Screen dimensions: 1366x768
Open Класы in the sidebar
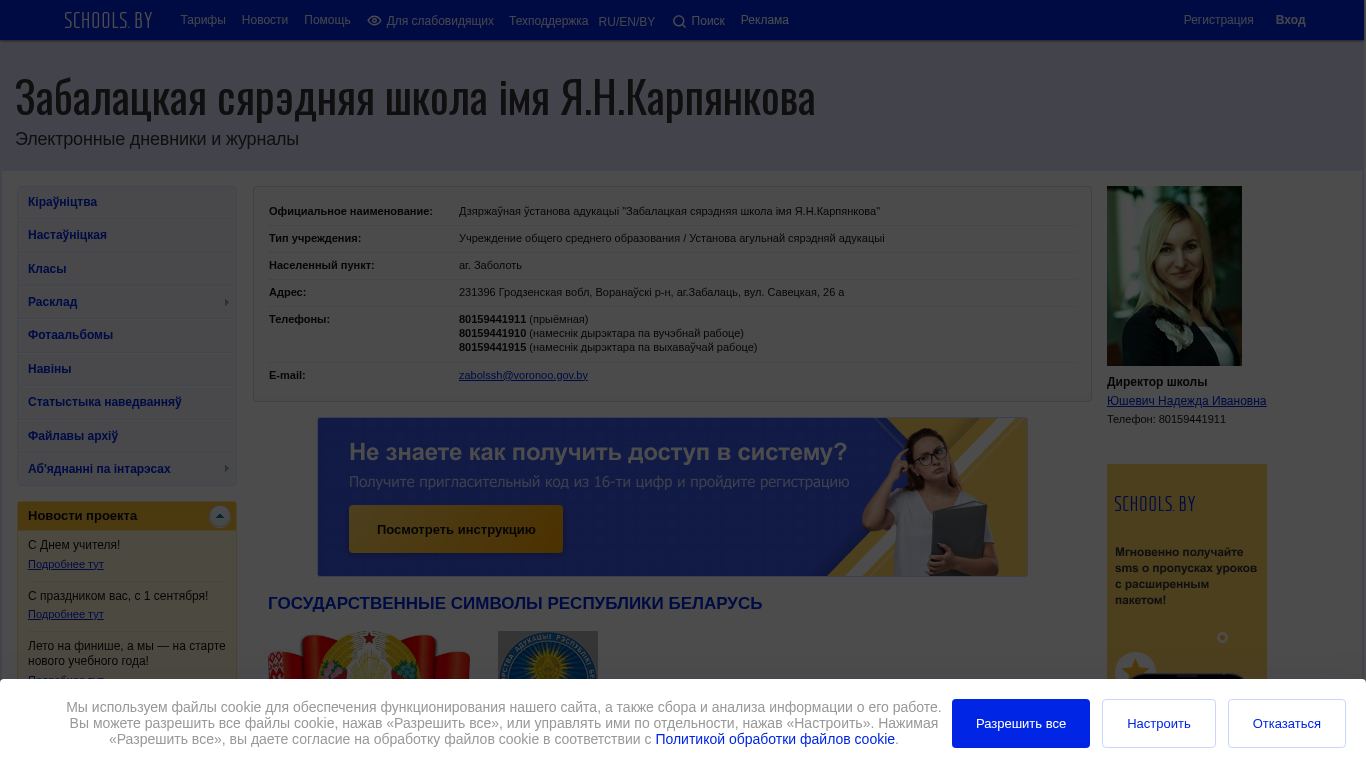pyautogui.click(x=127, y=269)
